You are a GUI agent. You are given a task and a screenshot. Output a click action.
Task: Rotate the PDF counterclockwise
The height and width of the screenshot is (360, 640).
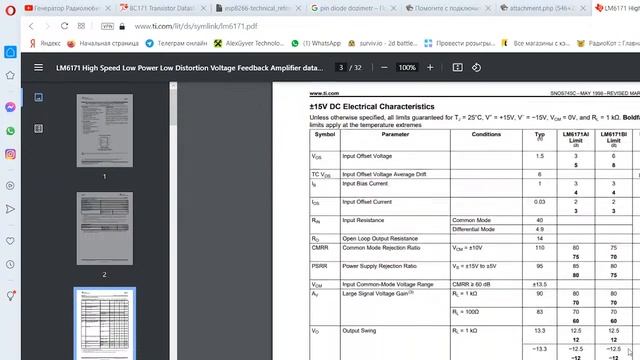[x=476, y=68]
